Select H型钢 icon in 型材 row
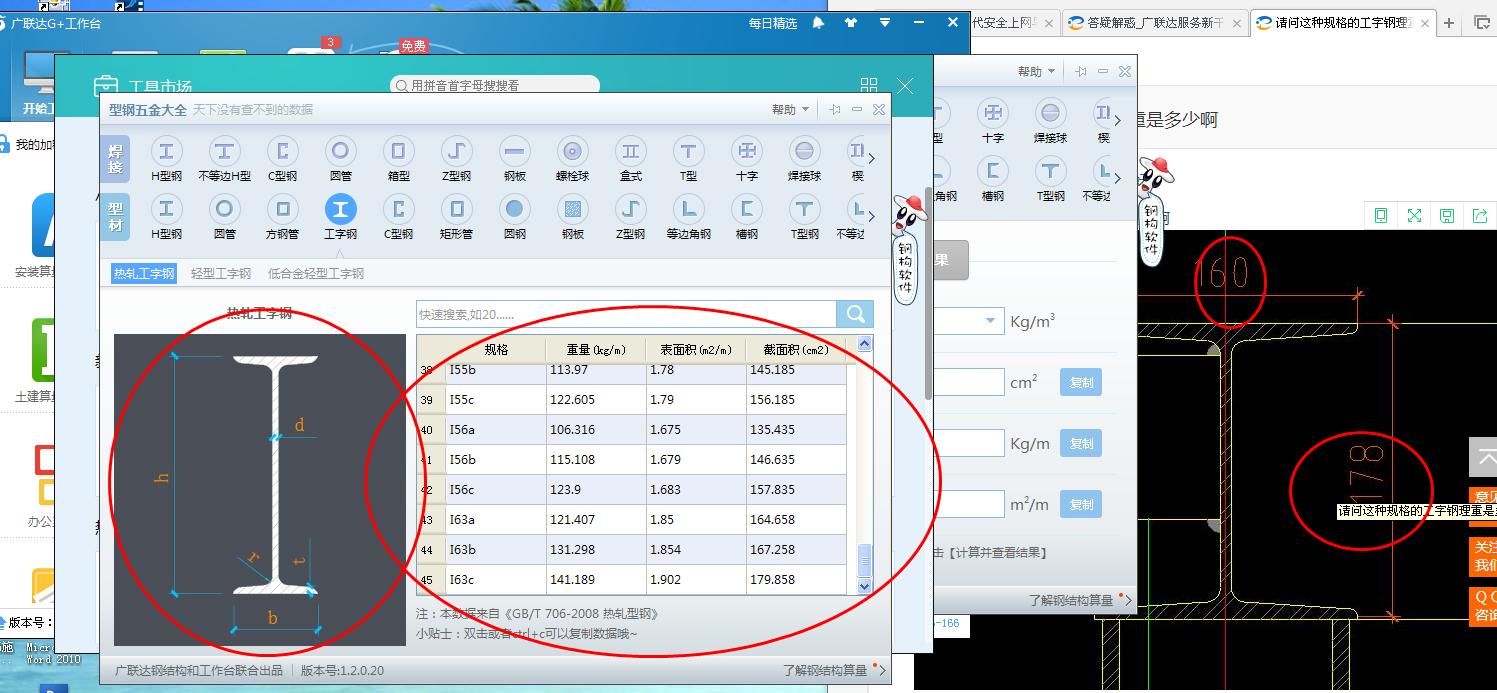The height and width of the screenshot is (693, 1497). pos(166,209)
